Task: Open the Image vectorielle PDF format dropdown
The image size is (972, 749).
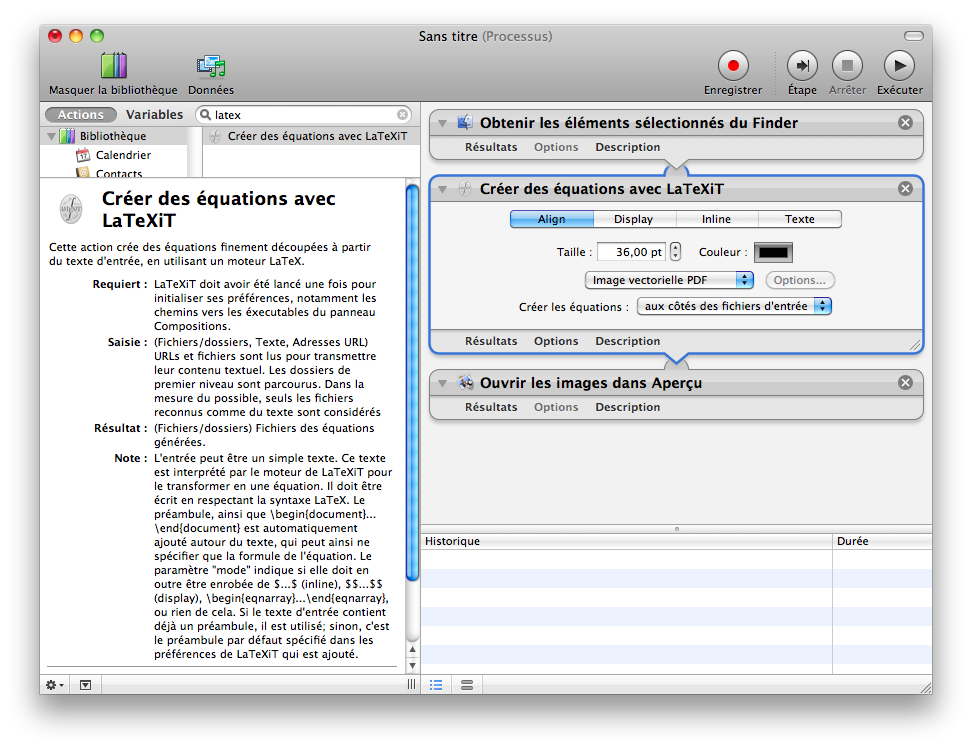Action: [x=669, y=280]
